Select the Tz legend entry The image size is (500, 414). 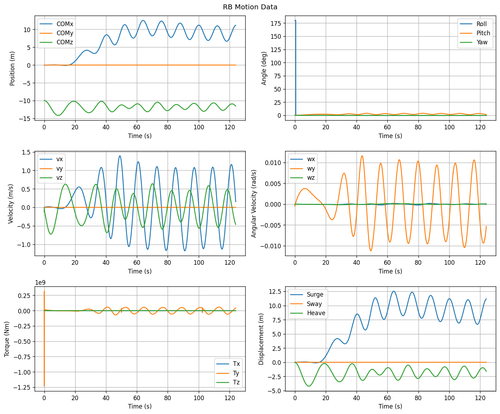228,382
